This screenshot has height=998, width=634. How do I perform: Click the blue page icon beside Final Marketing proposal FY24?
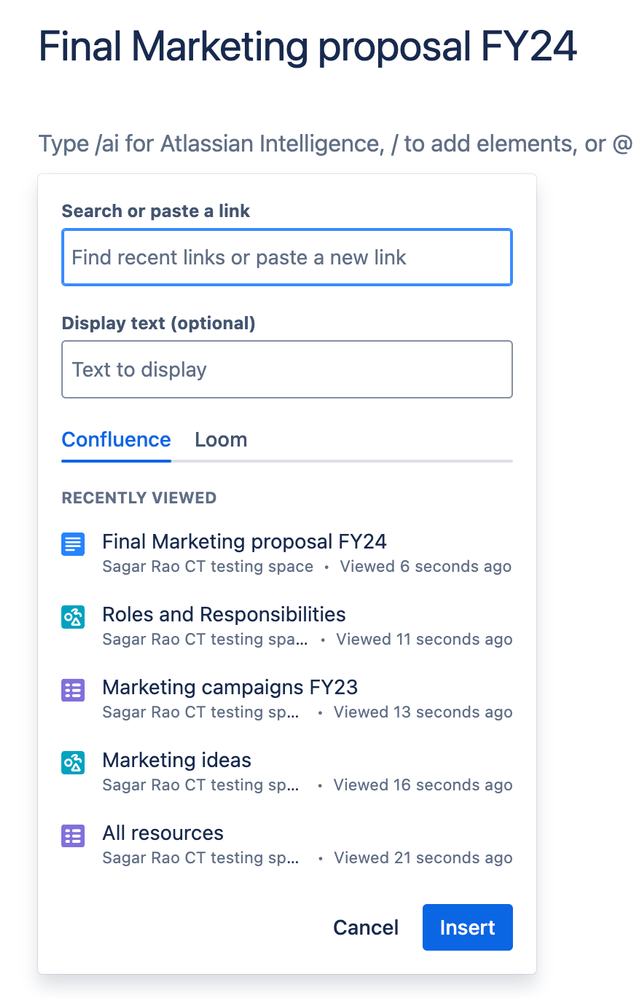pos(73,544)
